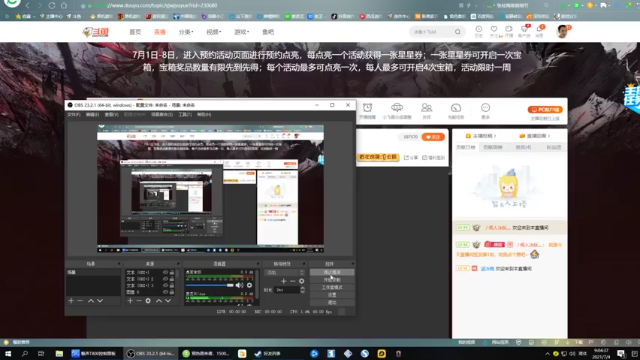Image resolution: width=640 pixels, height=360 pixels.
Task: Click the flying saucer icon in stream toolbar
Action: pyautogui.click(x=397, y=108)
